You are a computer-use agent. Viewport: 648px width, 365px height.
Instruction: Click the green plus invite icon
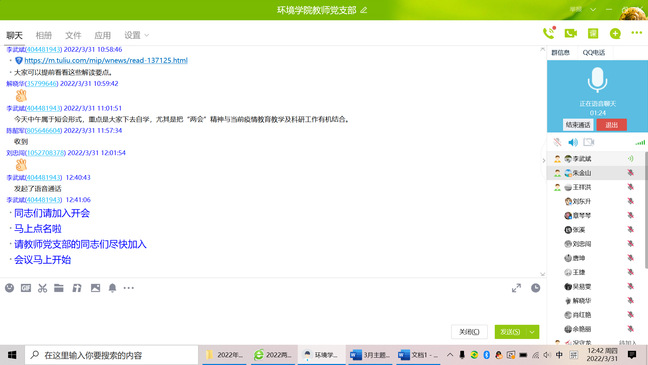coord(615,33)
